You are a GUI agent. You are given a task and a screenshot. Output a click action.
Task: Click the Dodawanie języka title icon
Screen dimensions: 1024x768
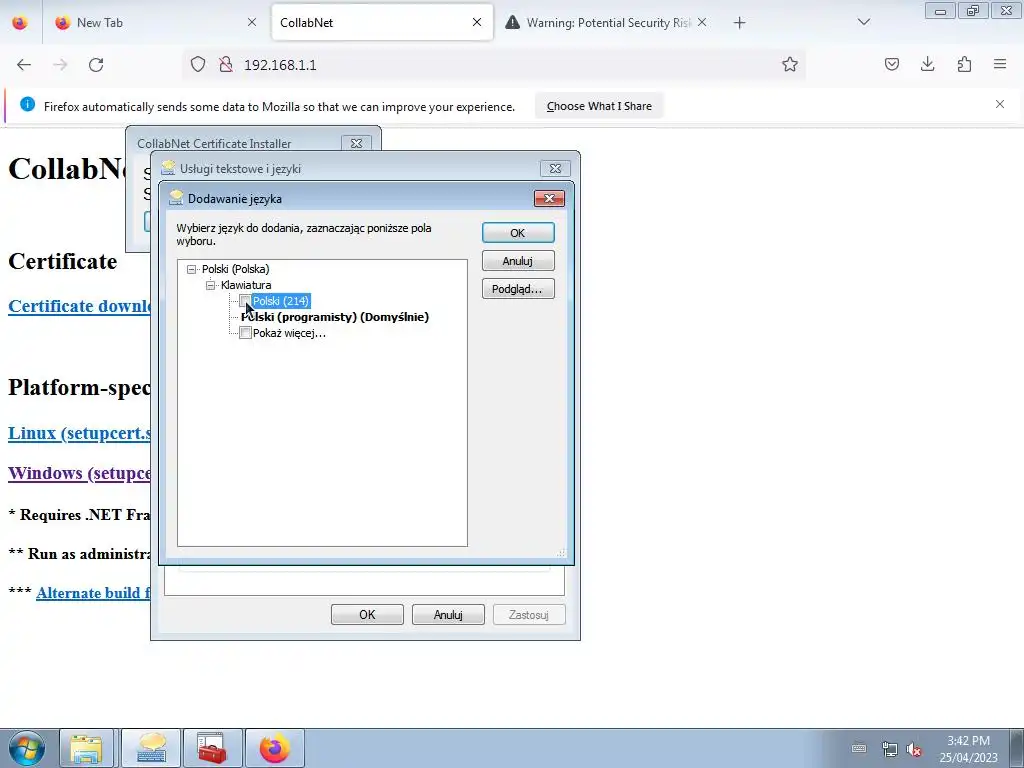point(176,198)
